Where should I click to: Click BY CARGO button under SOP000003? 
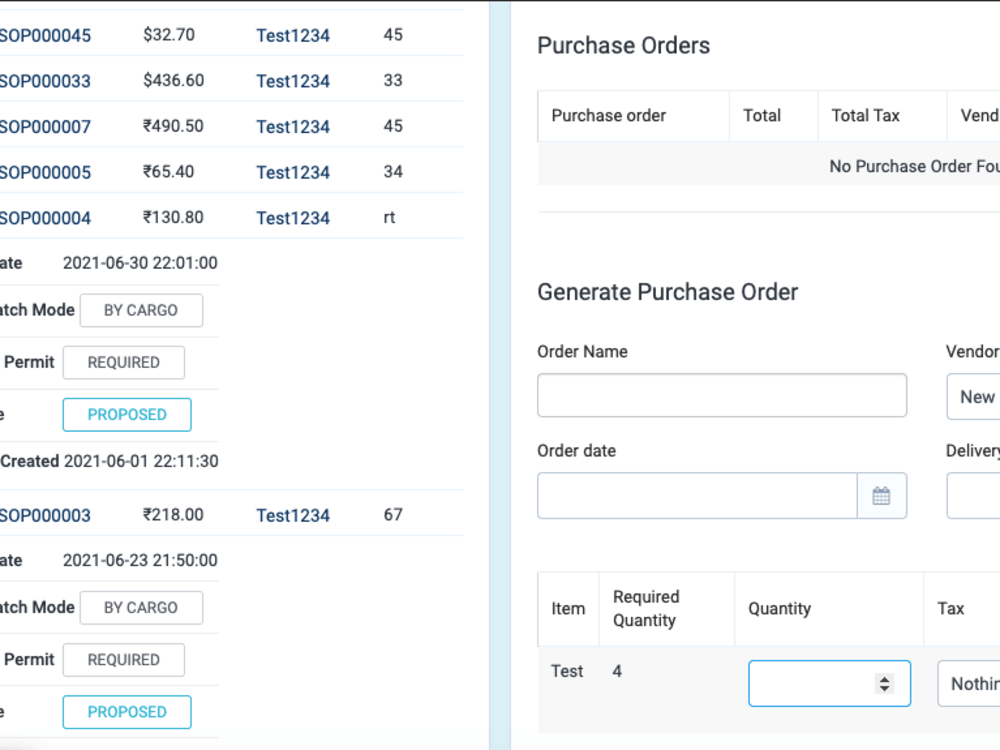tap(141, 607)
